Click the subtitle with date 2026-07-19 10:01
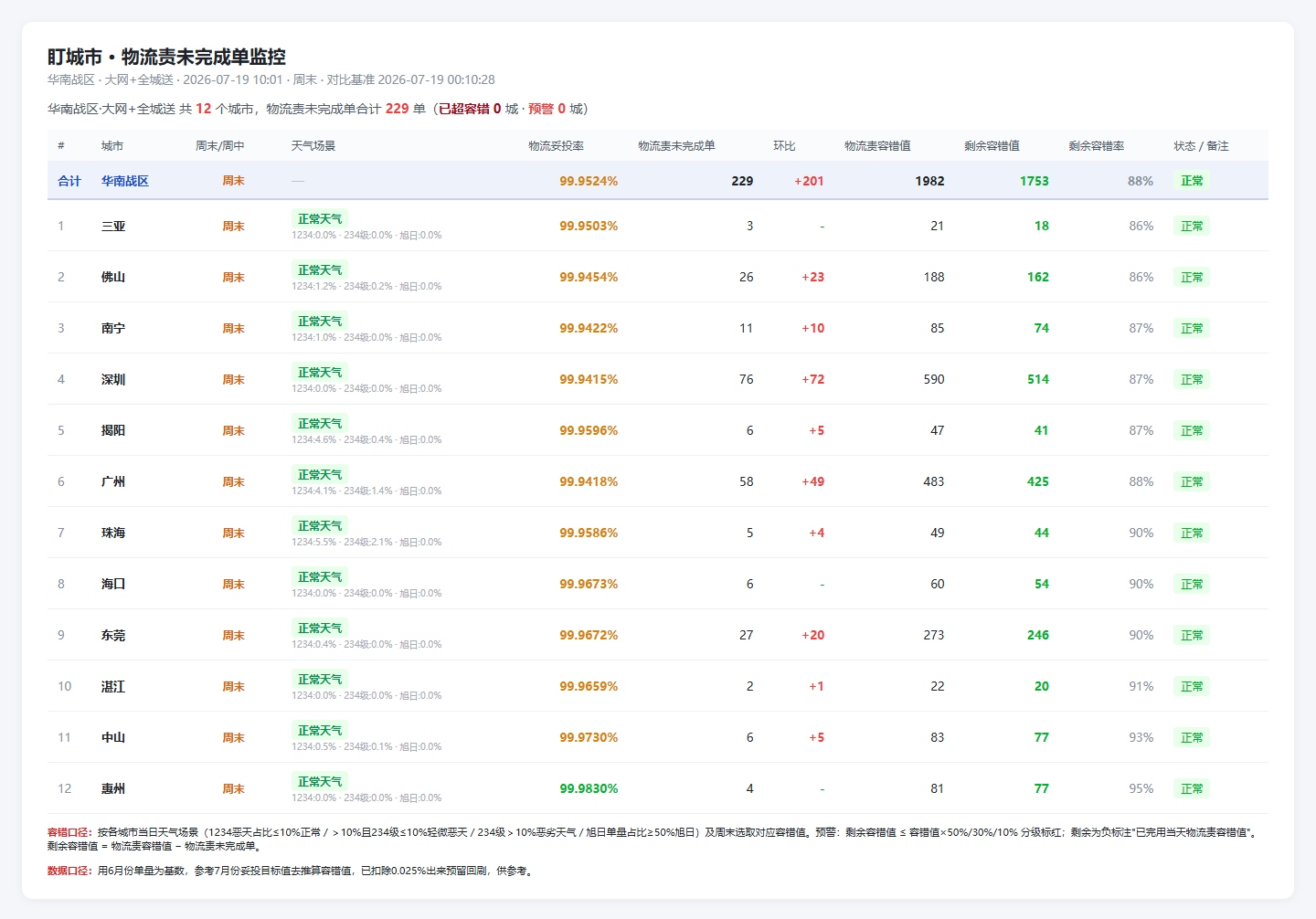Image resolution: width=1316 pixels, height=919 pixels. click(x=271, y=80)
